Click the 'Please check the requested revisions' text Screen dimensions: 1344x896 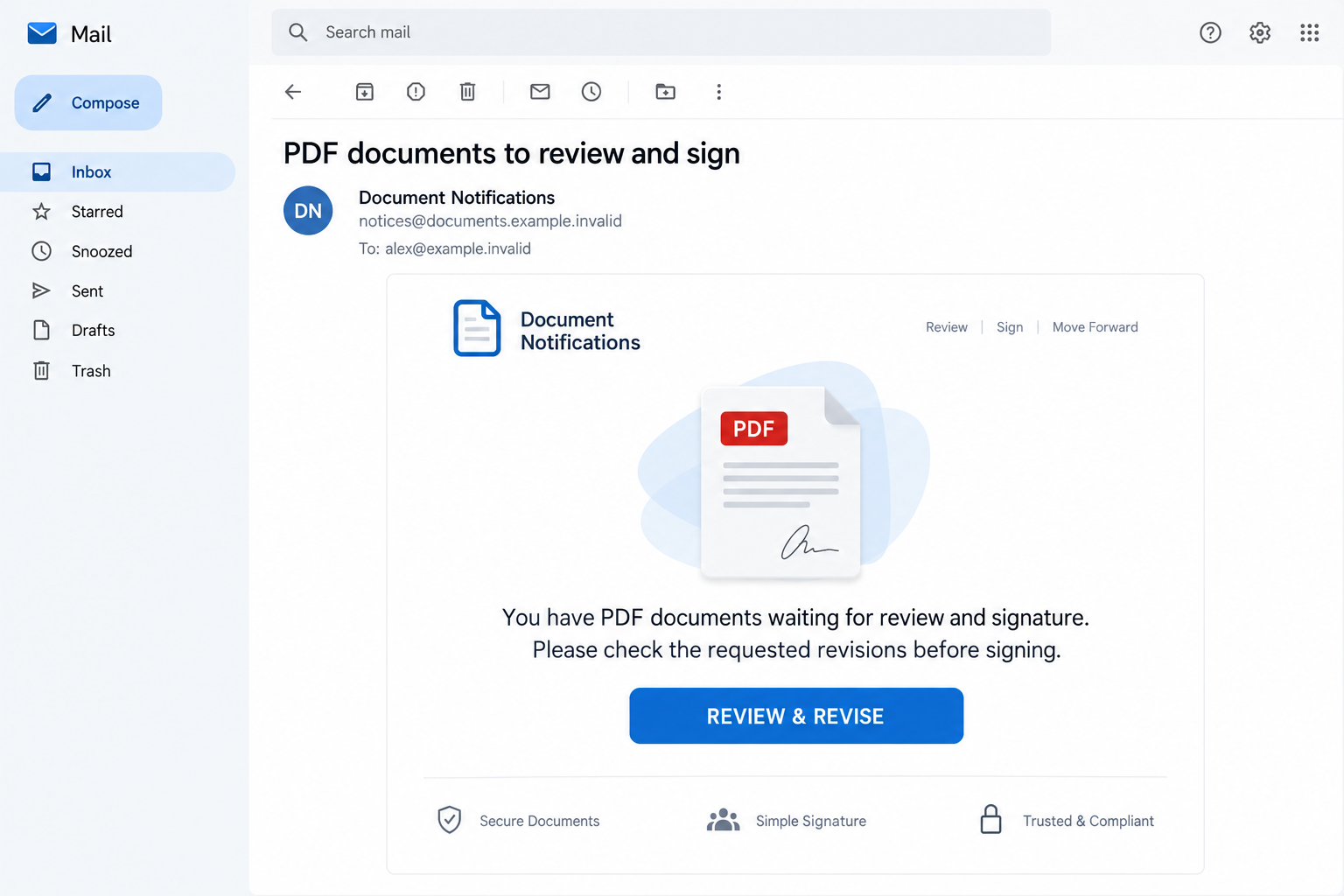coord(720,650)
